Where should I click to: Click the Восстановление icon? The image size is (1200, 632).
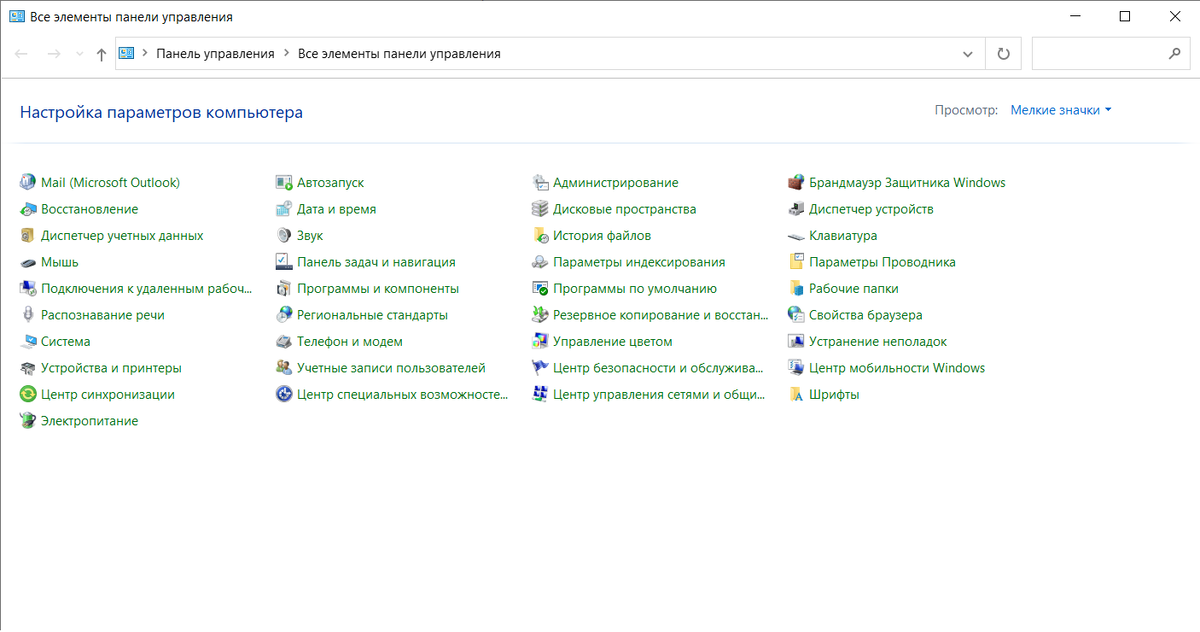coord(27,209)
